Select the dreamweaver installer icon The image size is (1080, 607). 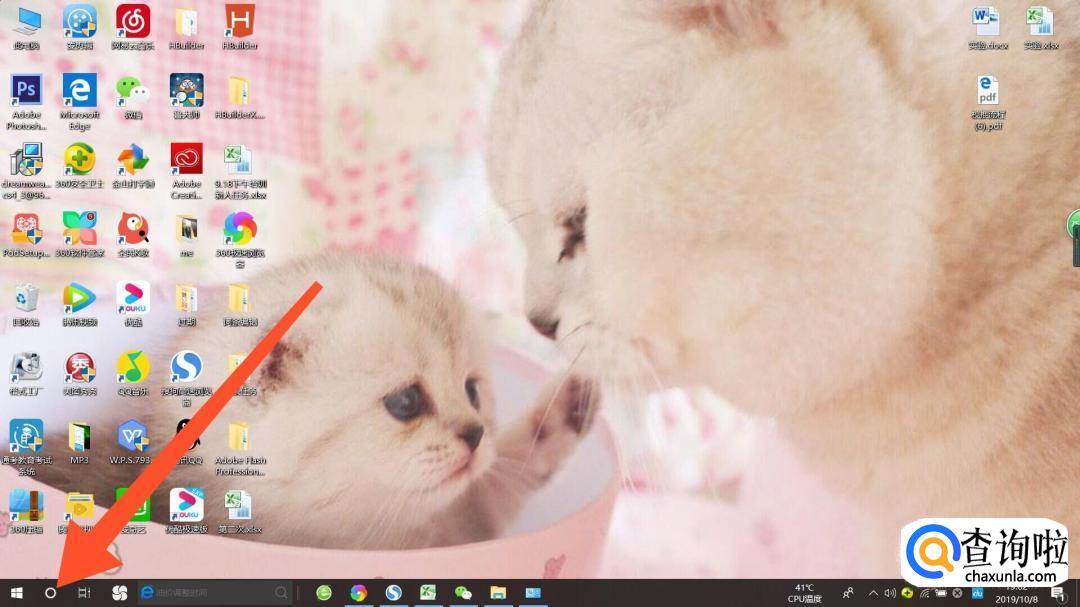[x=26, y=171]
